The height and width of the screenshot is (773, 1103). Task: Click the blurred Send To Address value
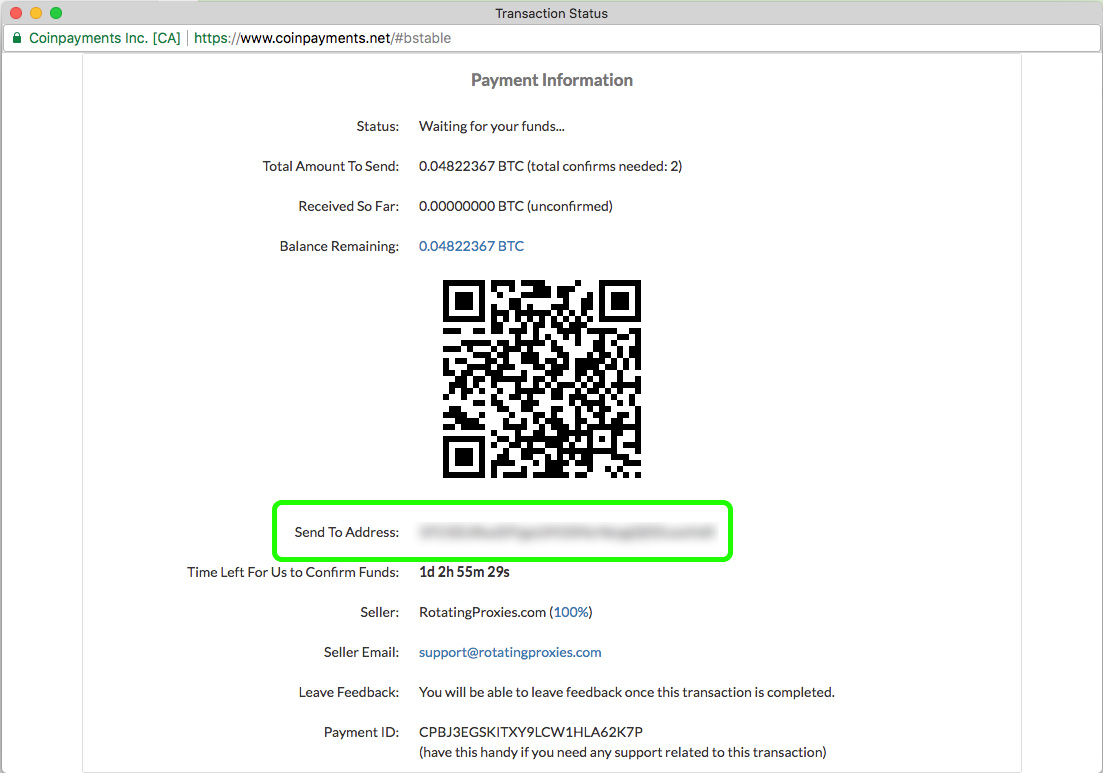coord(567,532)
